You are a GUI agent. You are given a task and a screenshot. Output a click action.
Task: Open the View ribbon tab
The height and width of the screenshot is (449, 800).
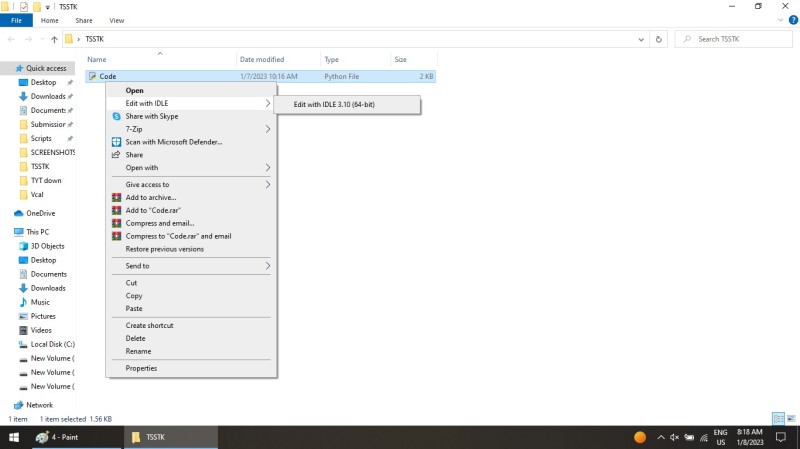[x=116, y=20]
